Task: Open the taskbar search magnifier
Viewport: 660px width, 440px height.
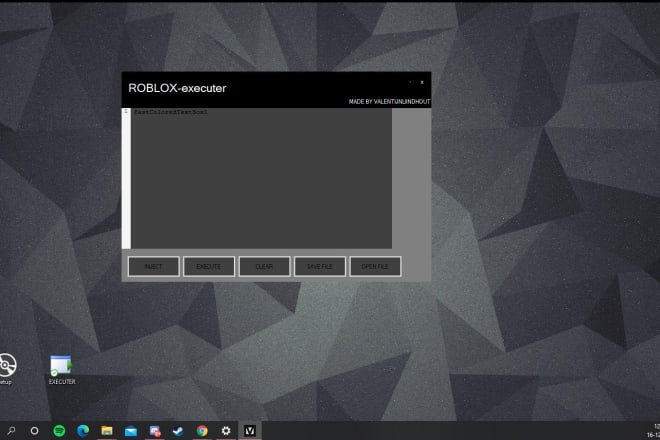Action: pos(11,430)
